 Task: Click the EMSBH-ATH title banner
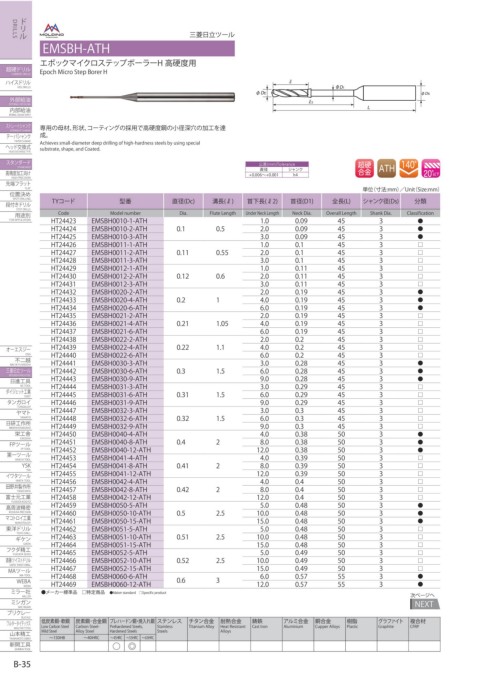coord(137,48)
